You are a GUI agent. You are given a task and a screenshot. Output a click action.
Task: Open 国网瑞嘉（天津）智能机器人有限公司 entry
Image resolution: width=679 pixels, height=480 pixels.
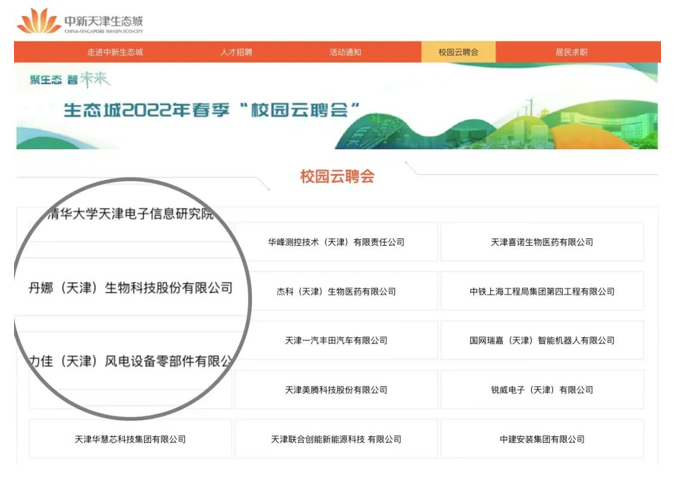coord(542,341)
